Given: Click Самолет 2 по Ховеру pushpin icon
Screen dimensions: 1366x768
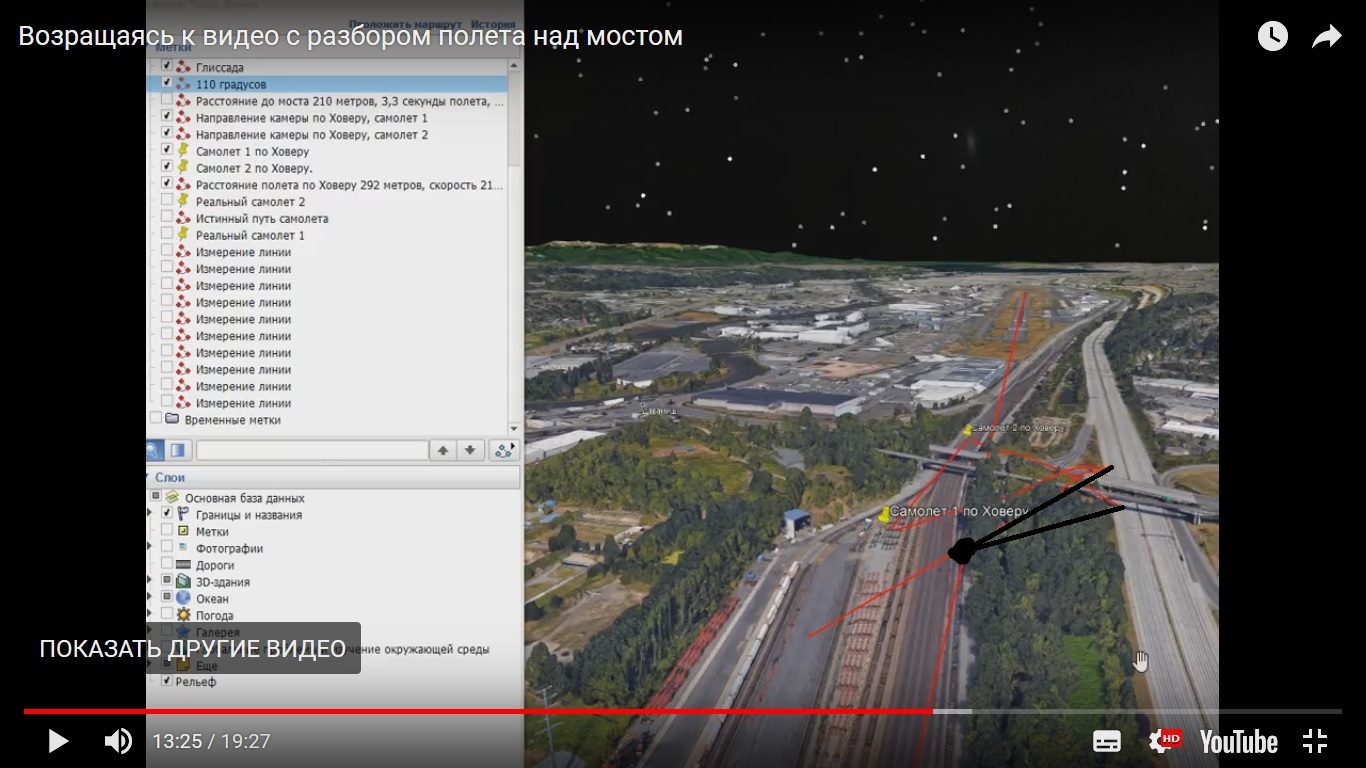Looking at the screenshot, I should pyautogui.click(x=183, y=168).
